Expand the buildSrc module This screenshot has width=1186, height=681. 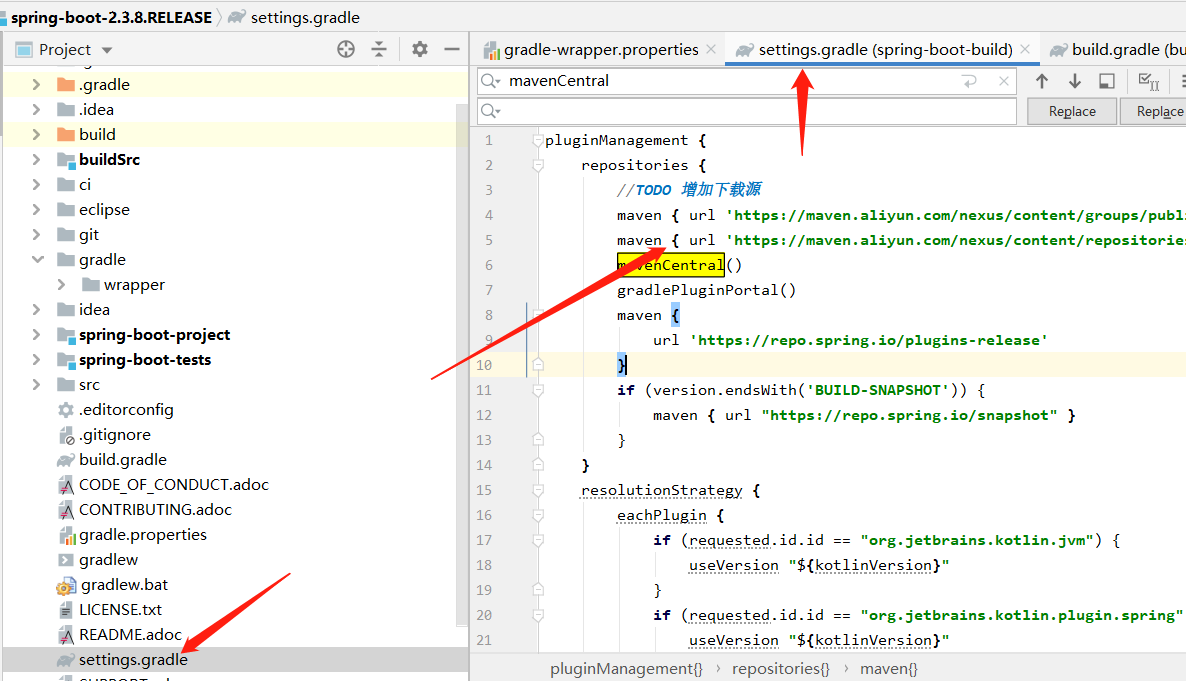(36, 160)
